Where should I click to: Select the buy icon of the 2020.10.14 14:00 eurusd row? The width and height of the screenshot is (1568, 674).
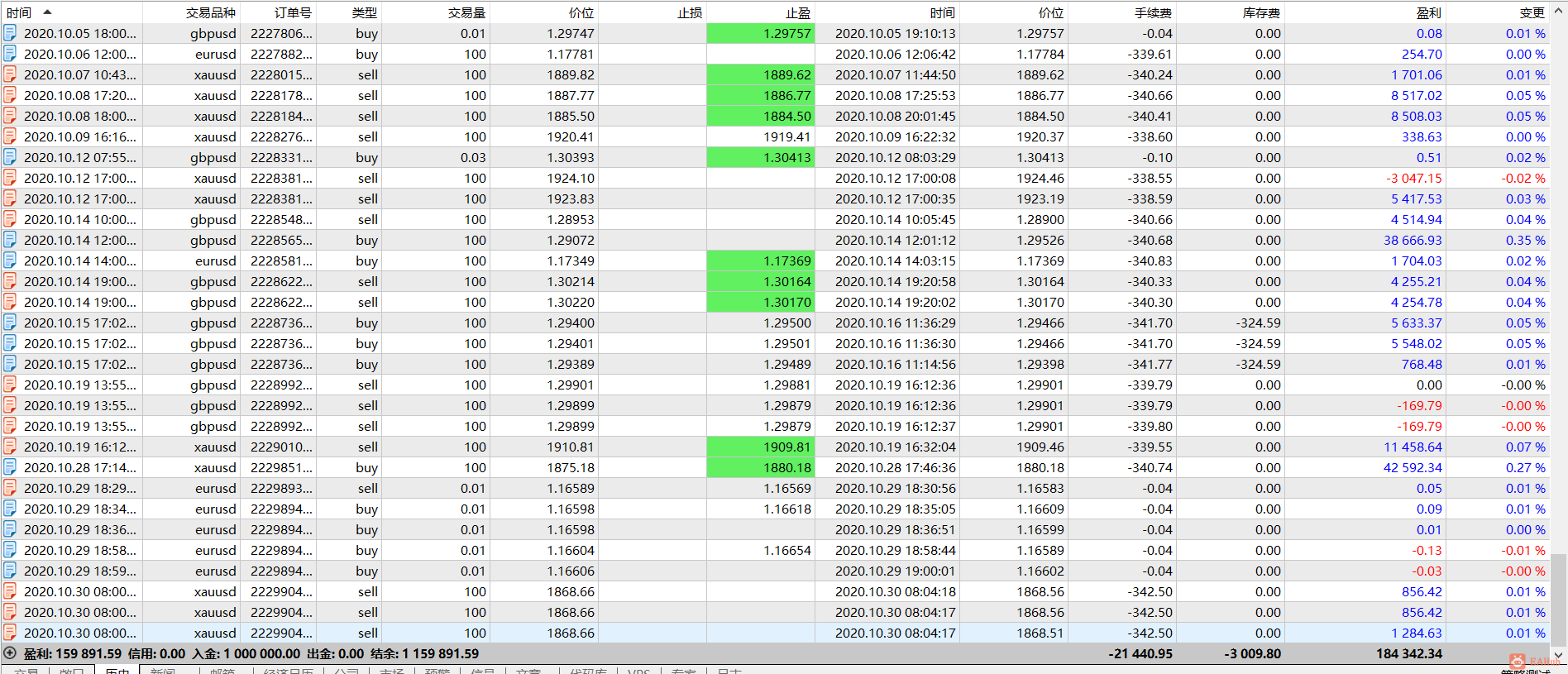click(10, 261)
